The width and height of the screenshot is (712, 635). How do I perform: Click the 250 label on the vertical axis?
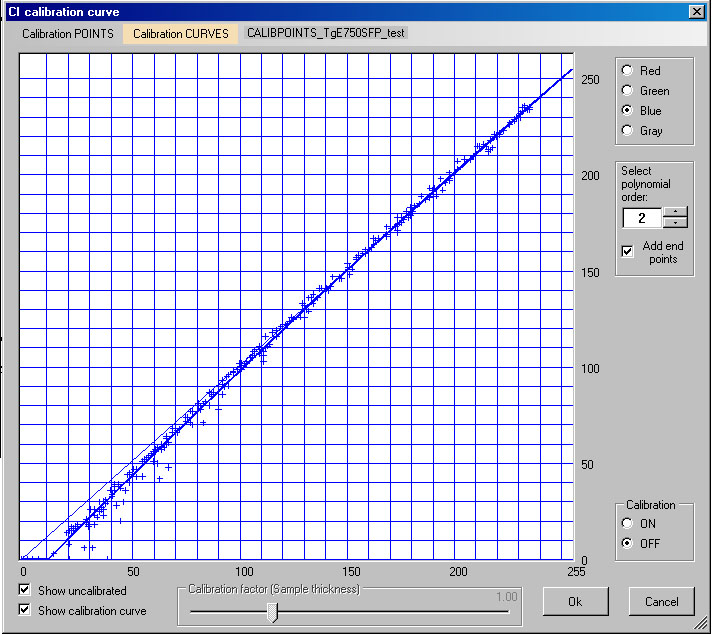[x=590, y=79]
